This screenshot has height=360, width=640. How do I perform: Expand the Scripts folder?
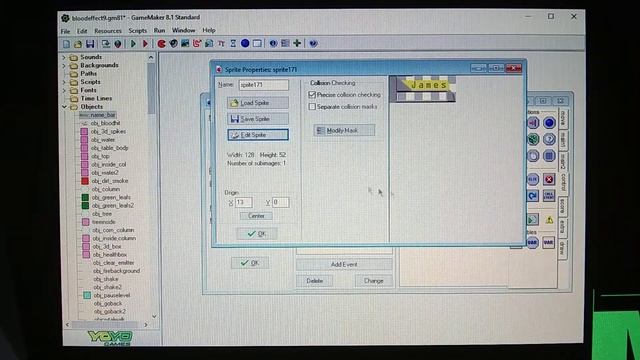64,82
